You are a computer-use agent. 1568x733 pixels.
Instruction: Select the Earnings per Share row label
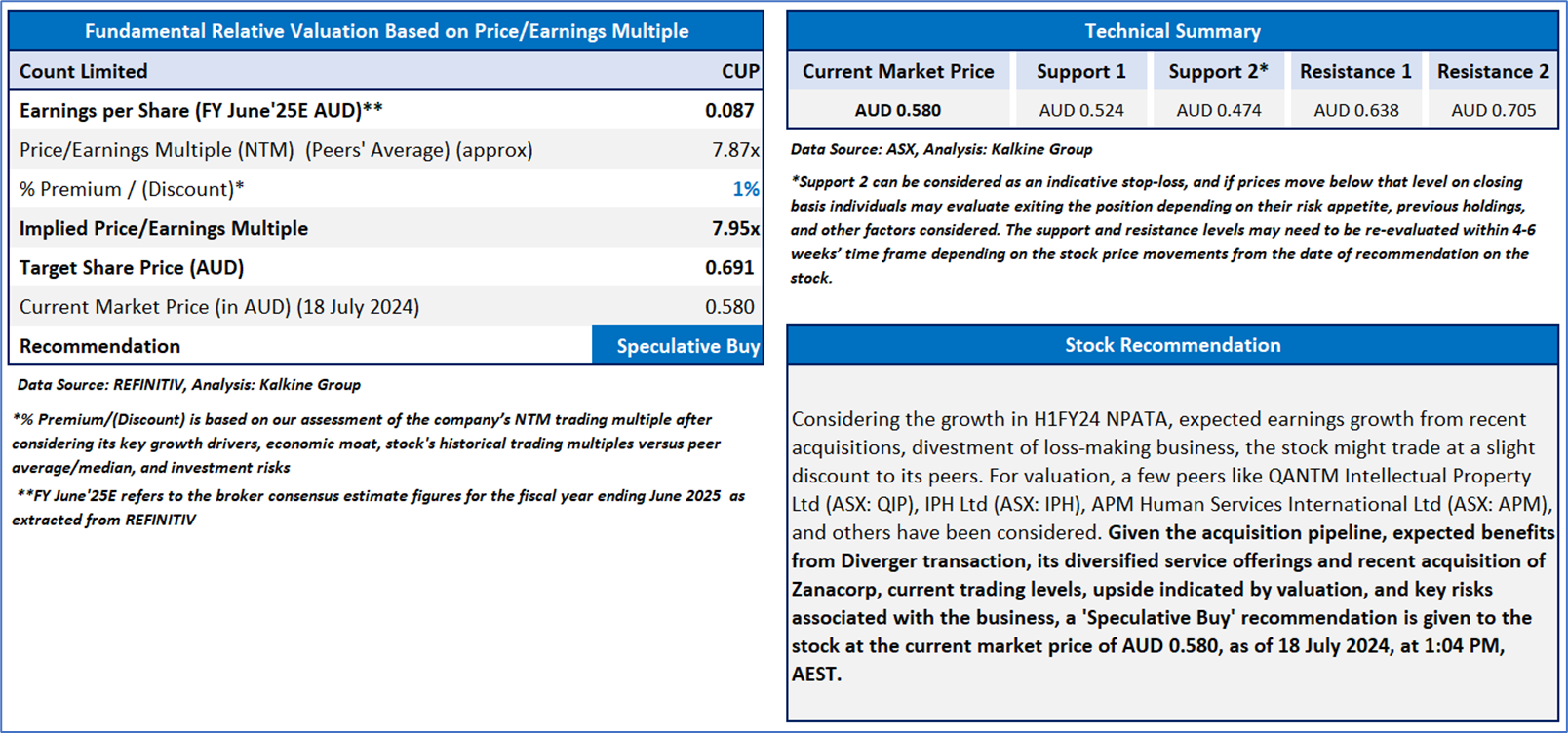(201, 111)
